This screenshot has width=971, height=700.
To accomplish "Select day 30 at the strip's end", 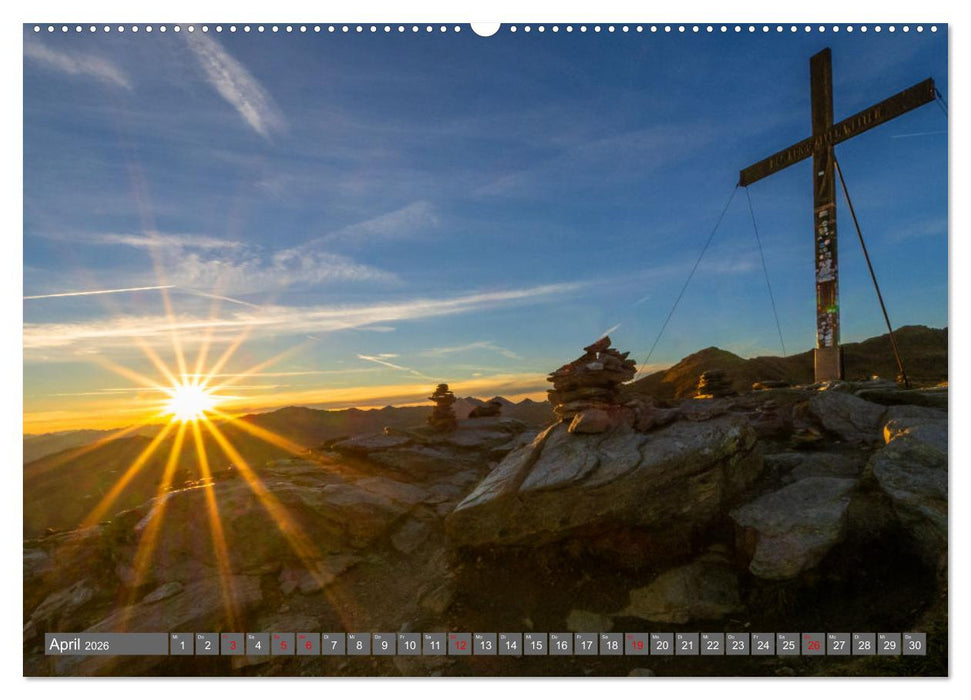I will click(x=914, y=644).
